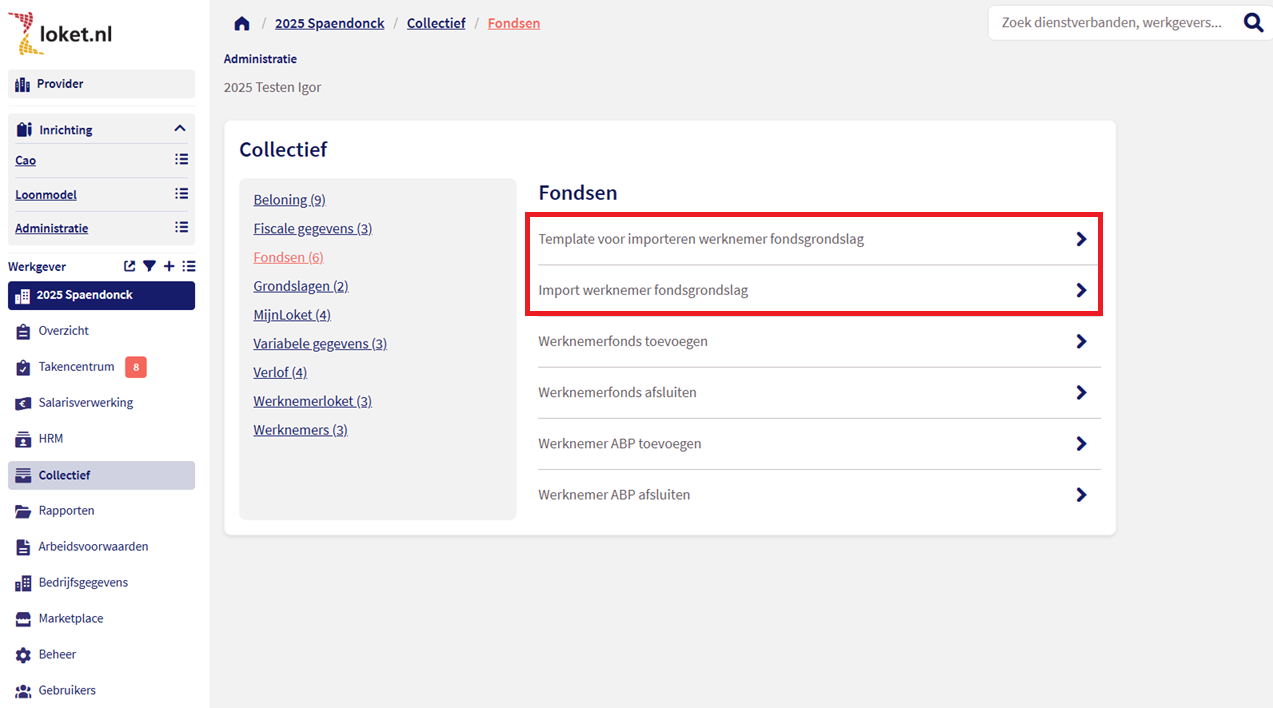Focus the Zoek dienstverbanden search field
This screenshot has width=1273, height=708.
click(1110, 22)
